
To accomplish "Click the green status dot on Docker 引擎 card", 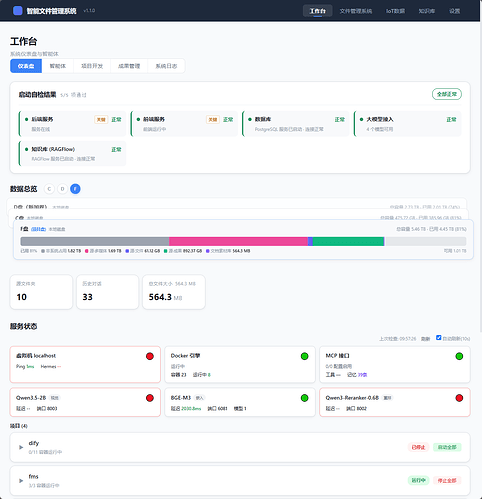I will pos(304,356).
